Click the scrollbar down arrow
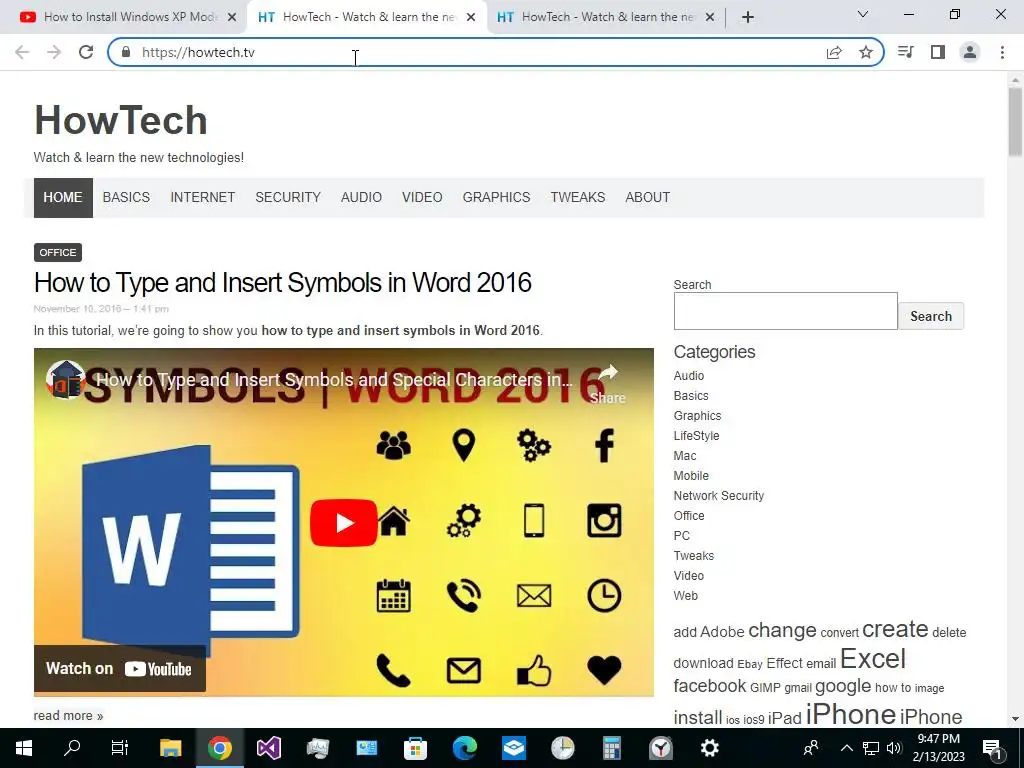The width and height of the screenshot is (1024, 768). [1015, 719]
